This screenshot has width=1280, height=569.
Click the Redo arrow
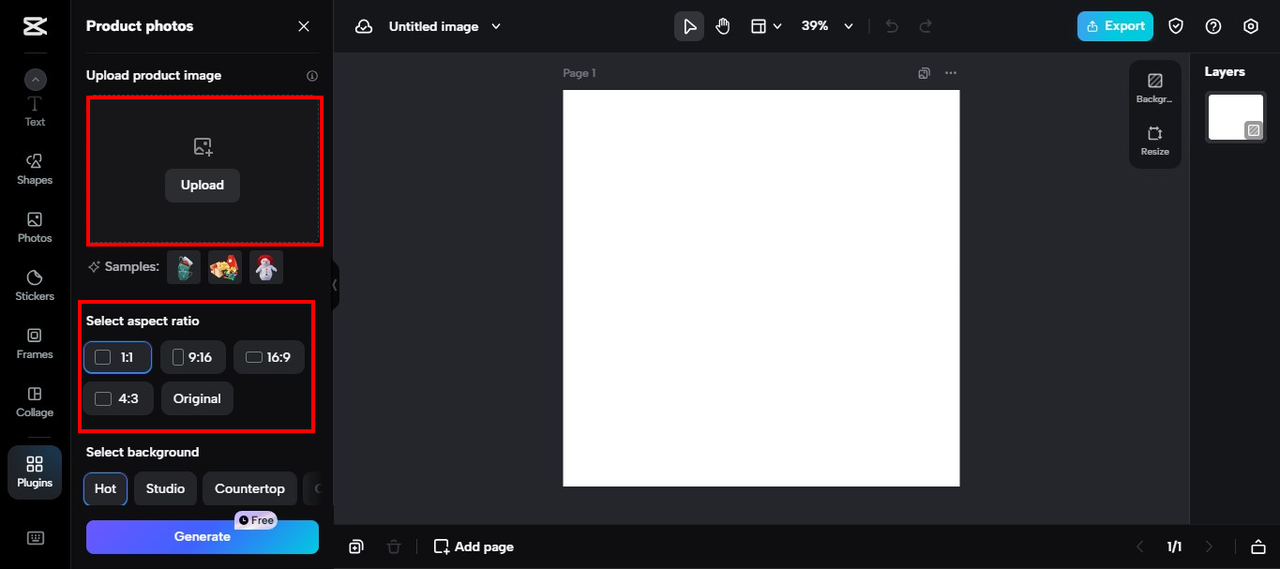926,27
